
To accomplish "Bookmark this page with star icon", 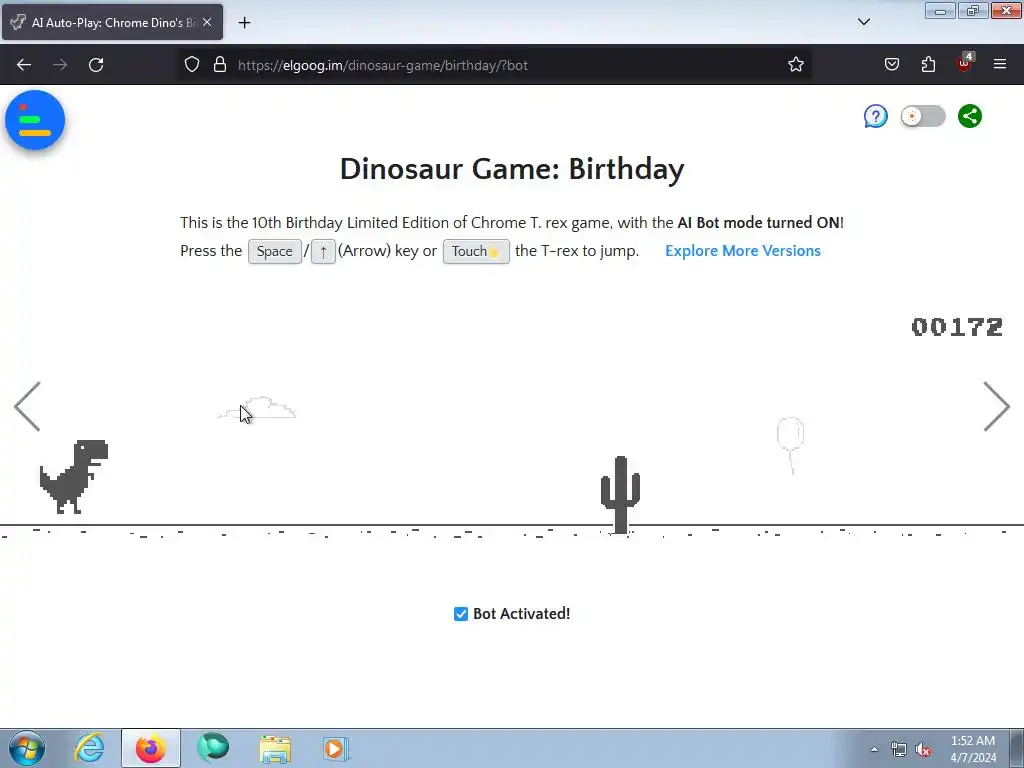I will pyautogui.click(x=795, y=65).
